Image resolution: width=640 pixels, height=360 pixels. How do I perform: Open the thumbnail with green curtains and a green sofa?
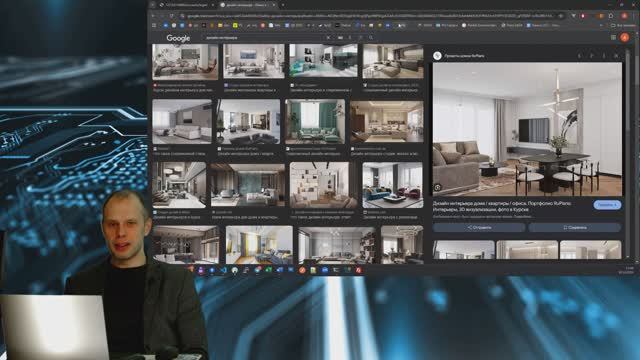[315, 122]
